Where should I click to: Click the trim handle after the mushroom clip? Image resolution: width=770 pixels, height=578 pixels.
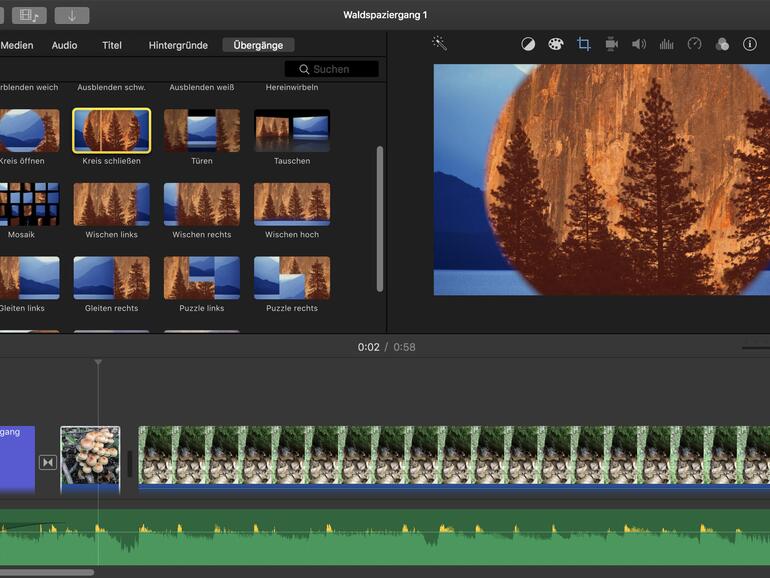point(130,464)
